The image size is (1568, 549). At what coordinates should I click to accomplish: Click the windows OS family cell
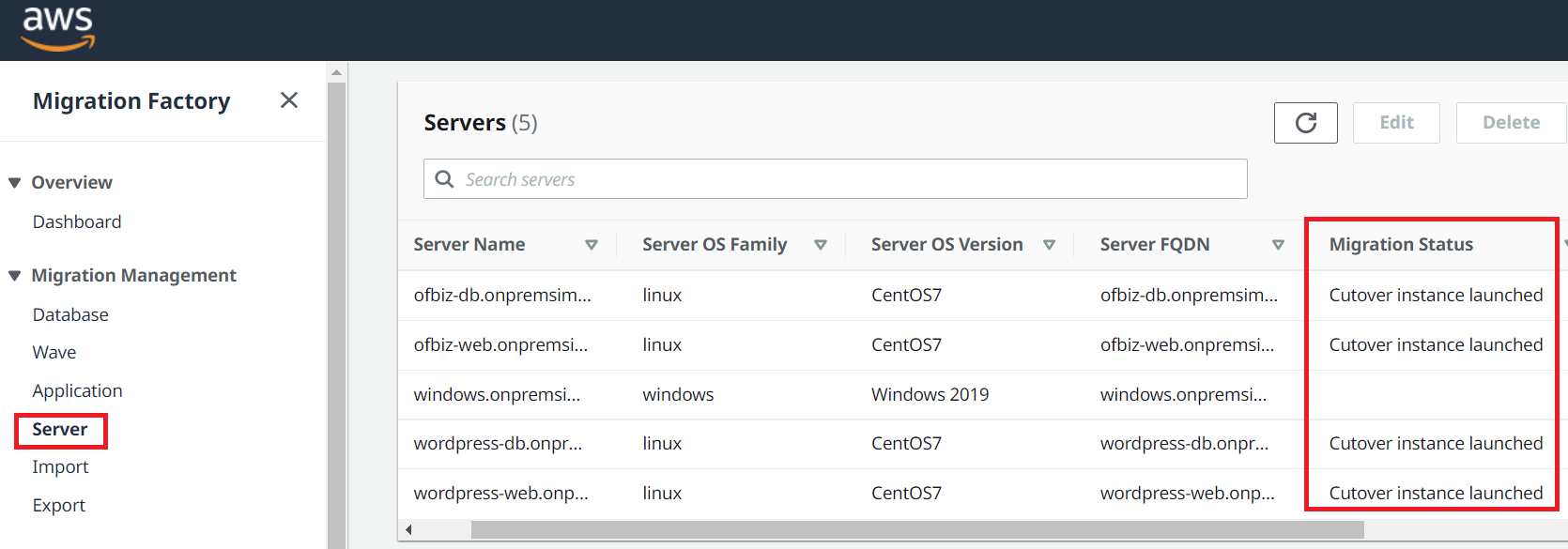(678, 394)
